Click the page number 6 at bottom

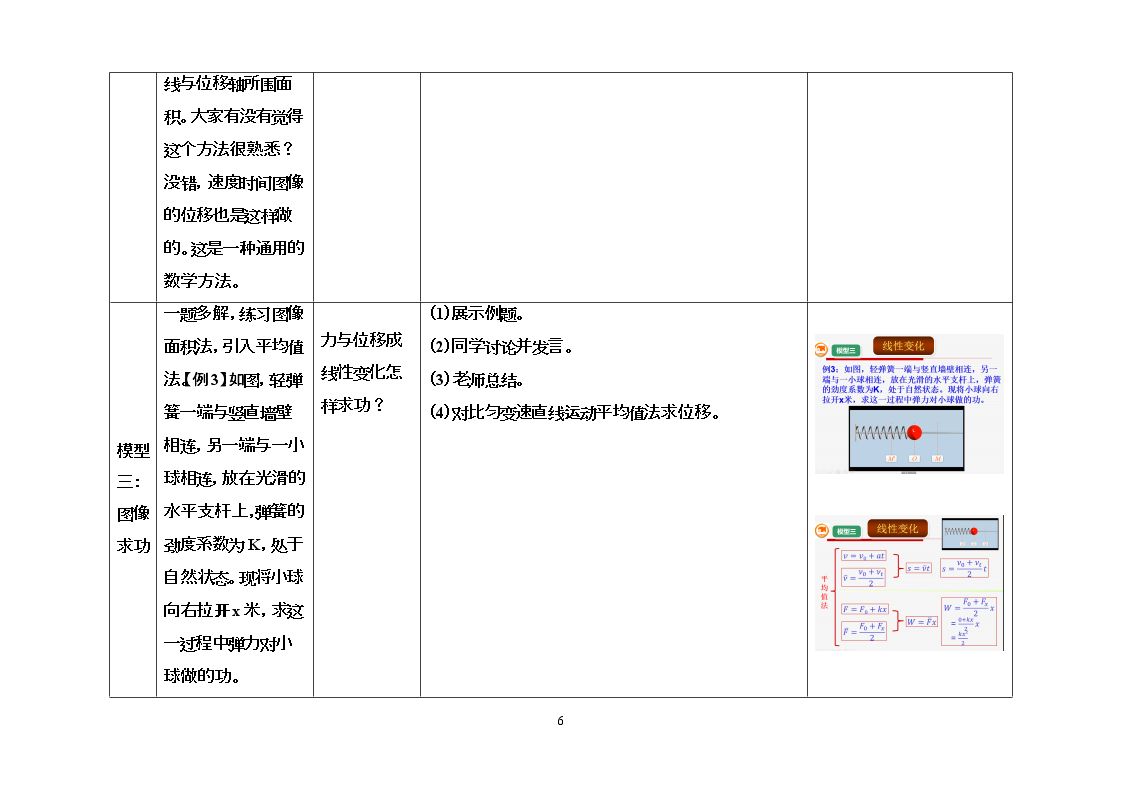tap(560, 720)
